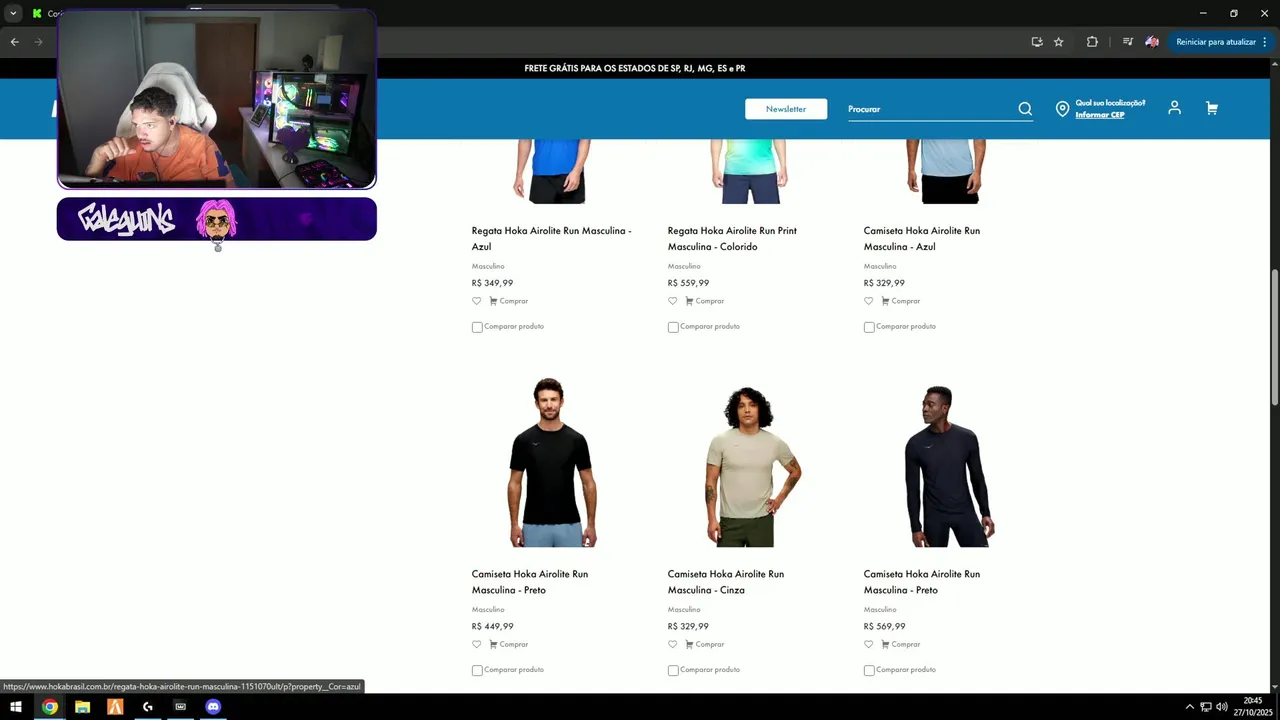The image size is (1280, 720).
Task: Click the free shipping banner text
Action: 635,68
